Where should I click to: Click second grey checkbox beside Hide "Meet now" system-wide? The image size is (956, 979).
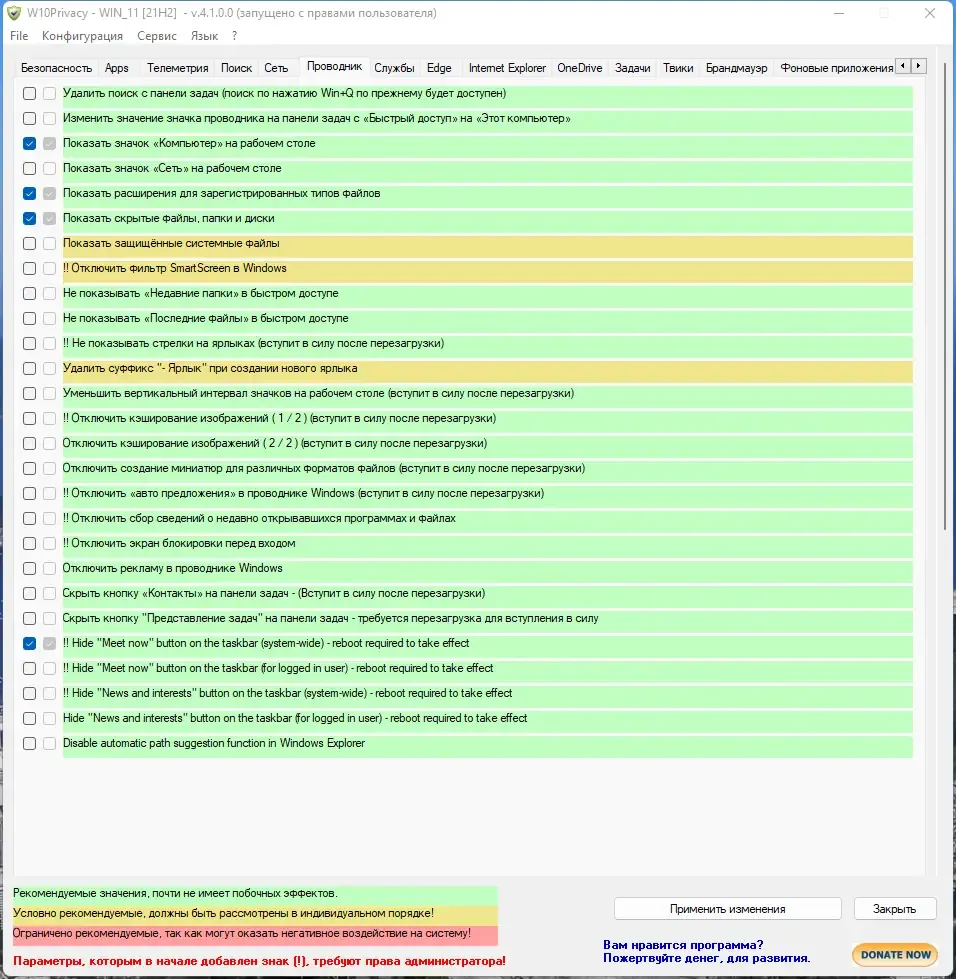pyautogui.click(x=49, y=643)
